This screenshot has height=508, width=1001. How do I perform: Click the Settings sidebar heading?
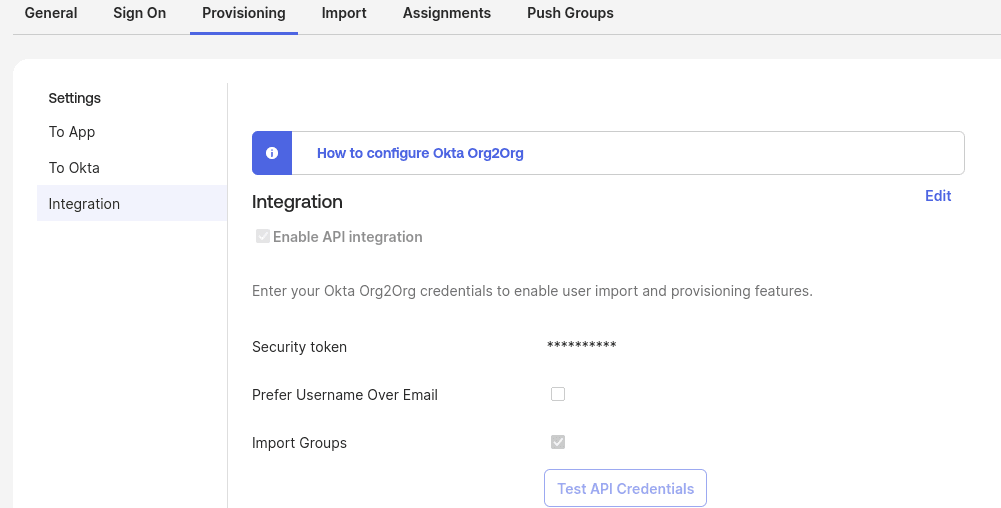75,98
